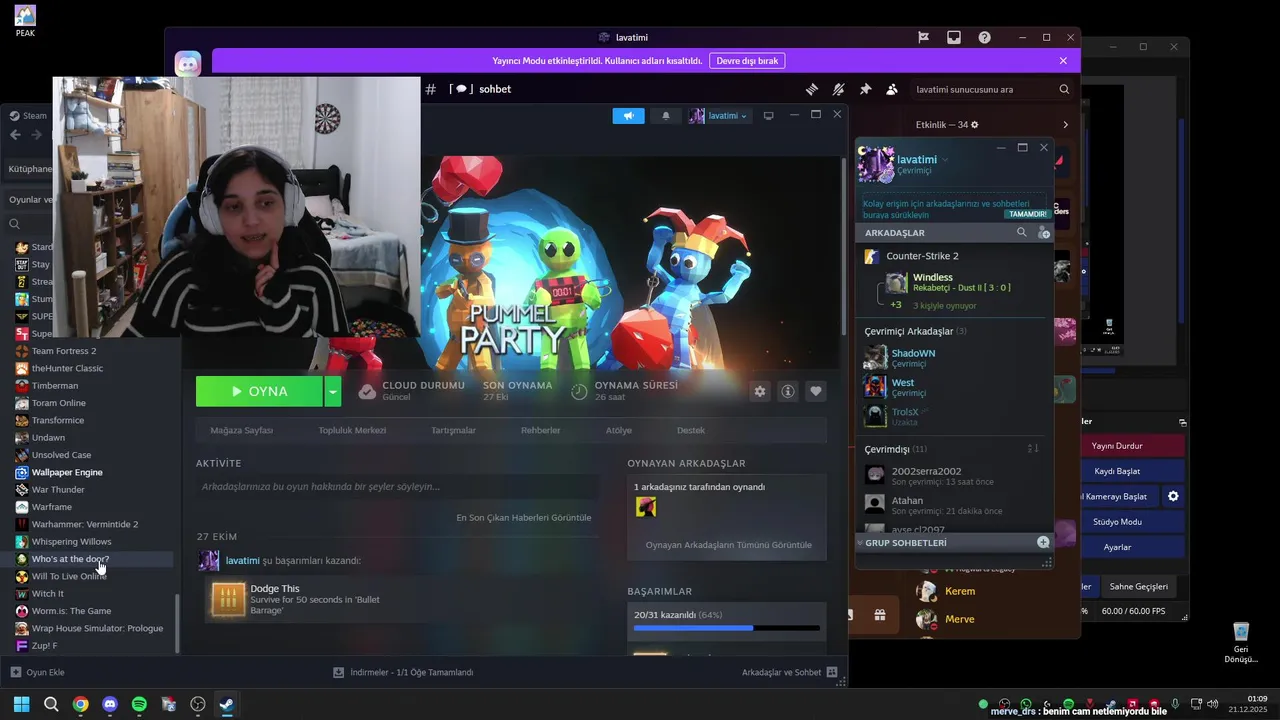Open the Pummel Party game info icon
1280x720 pixels.
coord(788,392)
